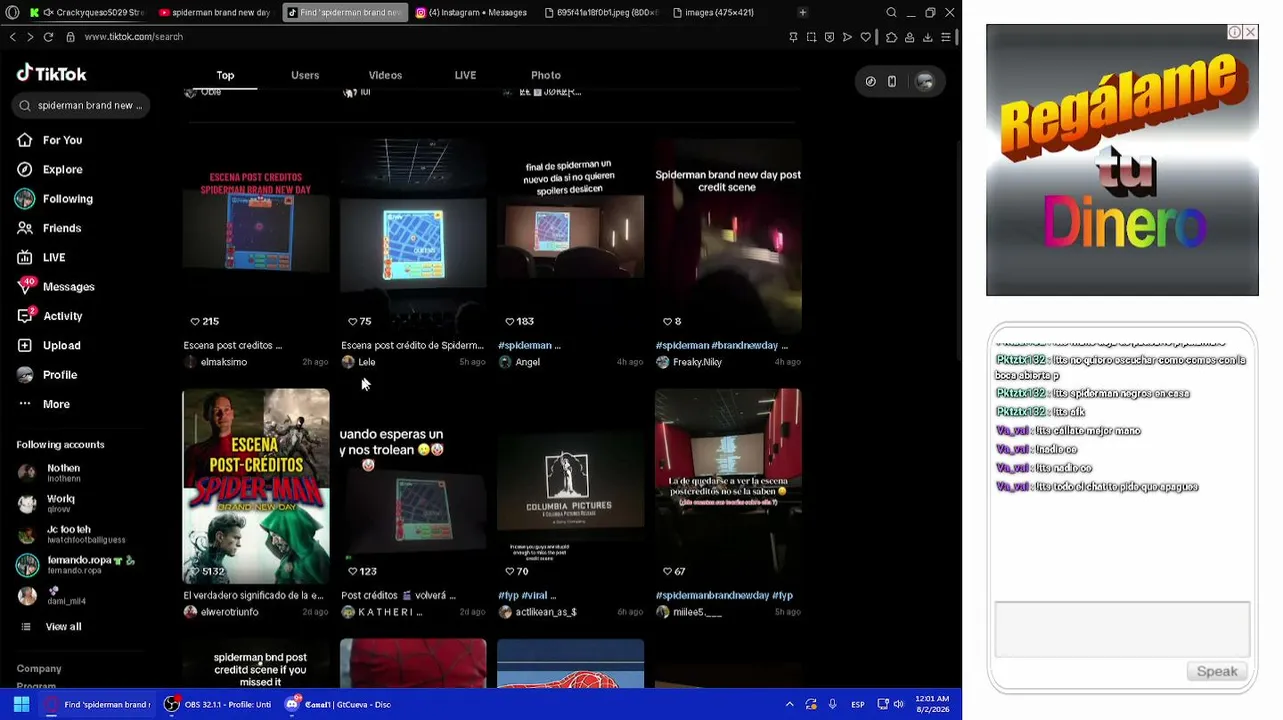Click the www.tiktok.com/search address bar
This screenshot has height=720, width=1283.
tap(133, 37)
